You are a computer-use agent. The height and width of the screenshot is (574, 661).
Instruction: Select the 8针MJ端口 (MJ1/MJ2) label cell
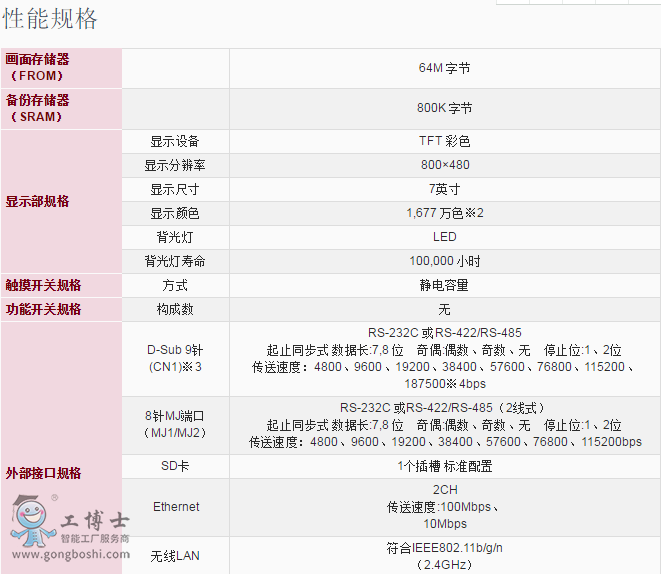[175, 424]
